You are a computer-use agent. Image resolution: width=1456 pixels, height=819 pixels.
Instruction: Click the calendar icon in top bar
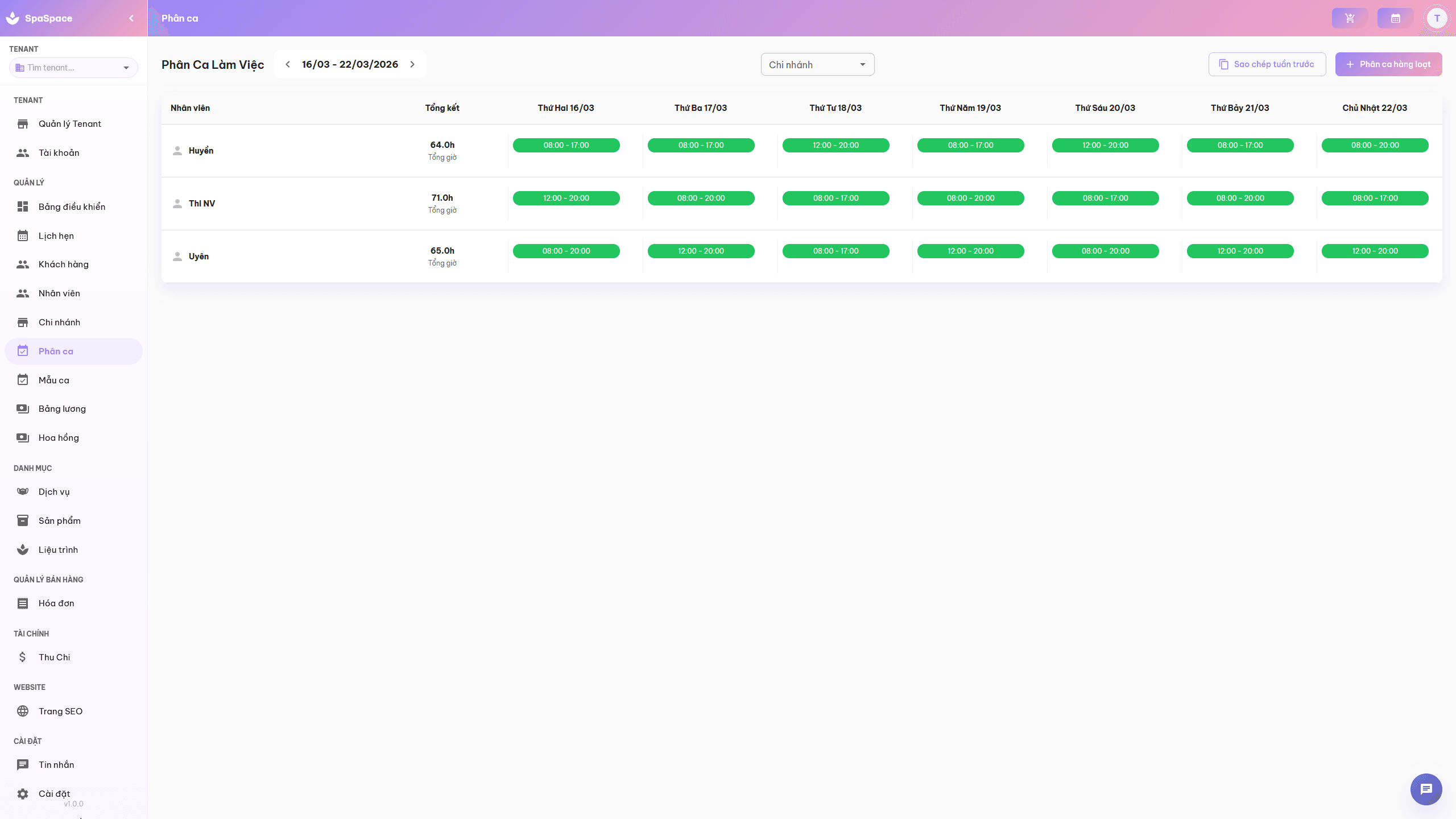tap(1395, 18)
